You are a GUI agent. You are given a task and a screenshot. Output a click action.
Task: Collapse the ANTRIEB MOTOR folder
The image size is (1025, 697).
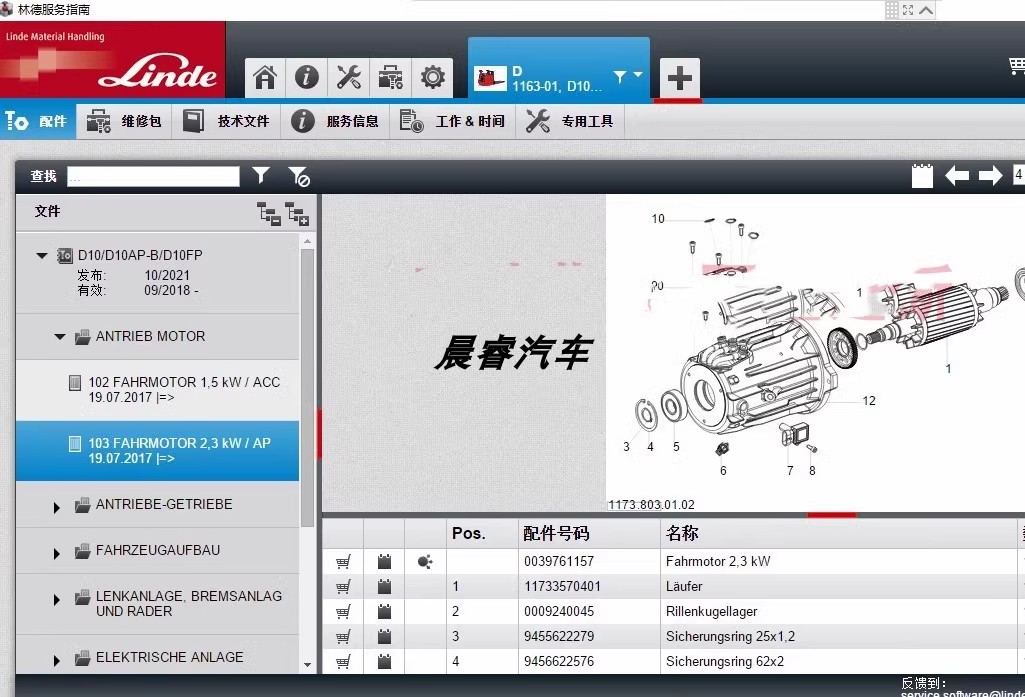pyautogui.click(x=60, y=337)
